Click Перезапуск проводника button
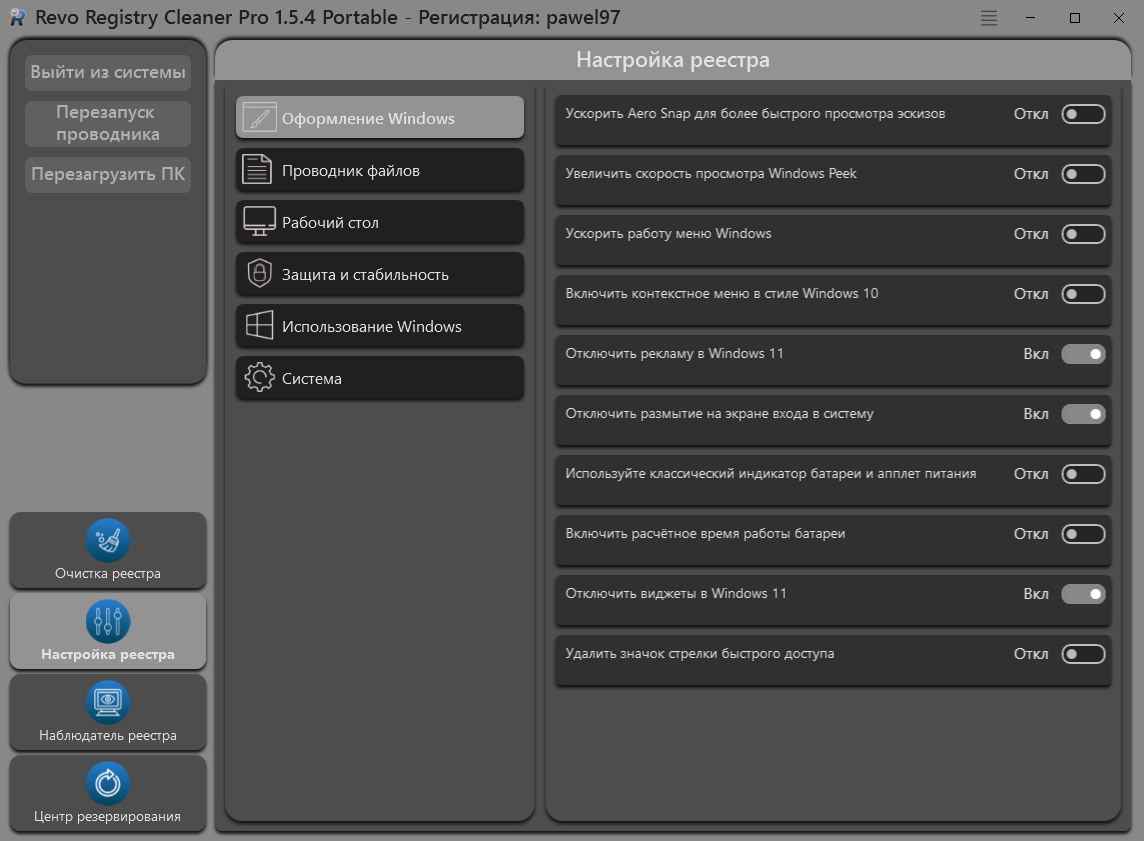The height and width of the screenshot is (841, 1144). [108, 123]
